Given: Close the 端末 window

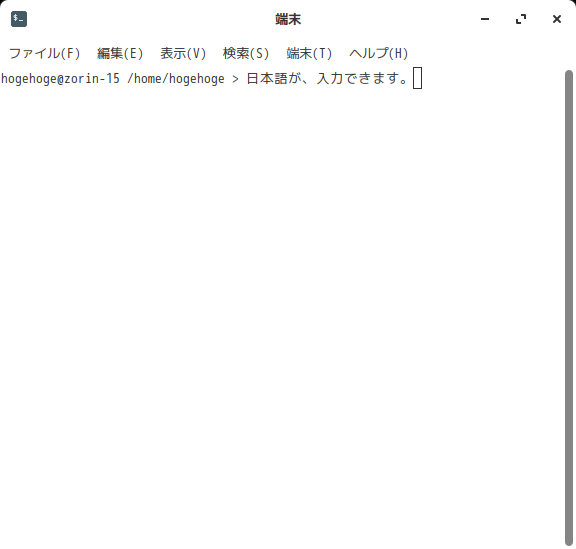Looking at the screenshot, I should (557, 19).
